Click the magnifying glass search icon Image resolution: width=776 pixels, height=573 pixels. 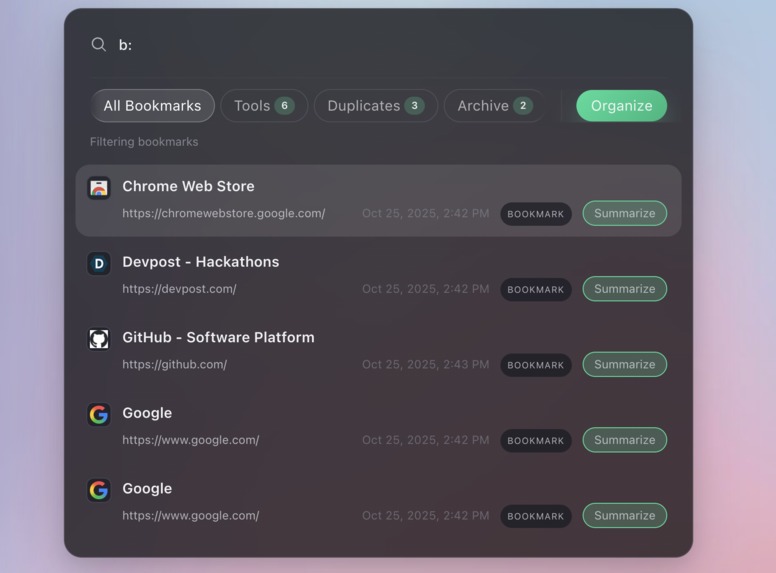pos(98,45)
